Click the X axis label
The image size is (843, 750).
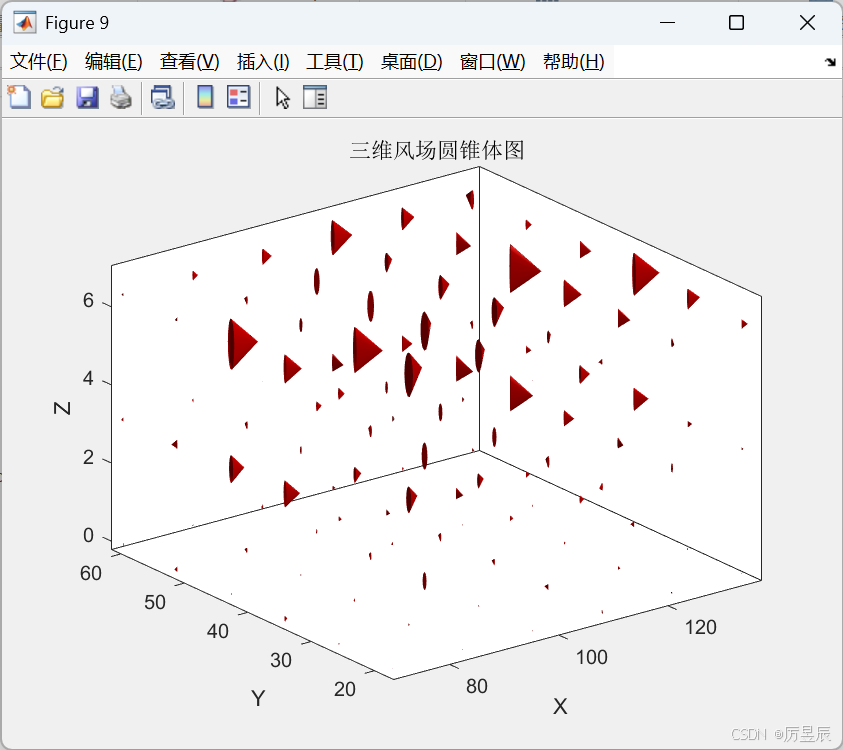pos(560,706)
